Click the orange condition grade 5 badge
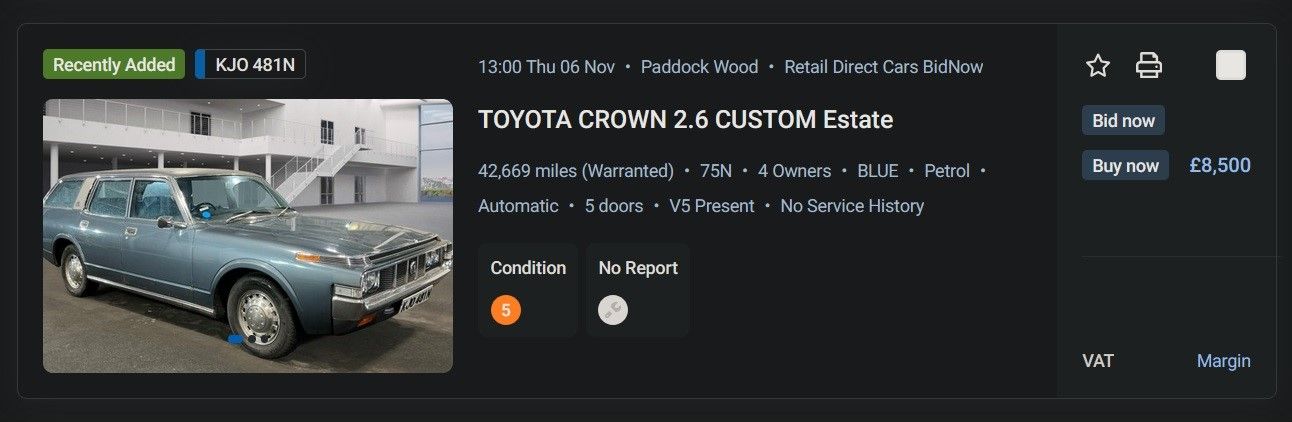 pyautogui.click(x=505, y=310)
